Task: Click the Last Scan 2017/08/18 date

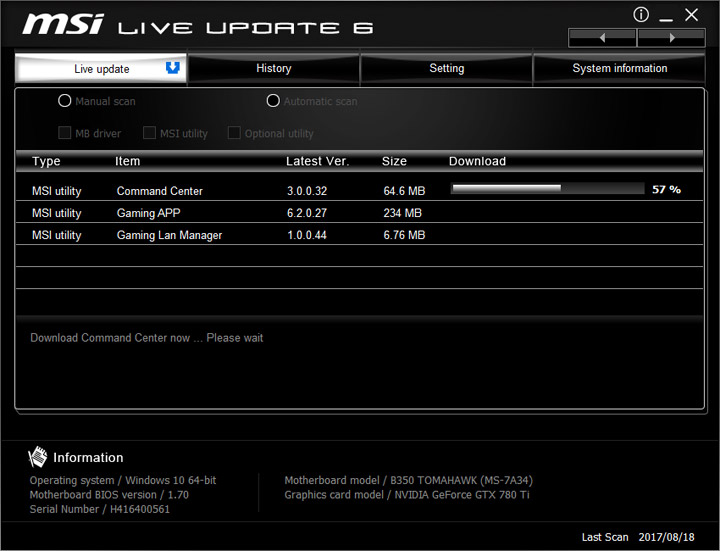Action: click(638, 537)
